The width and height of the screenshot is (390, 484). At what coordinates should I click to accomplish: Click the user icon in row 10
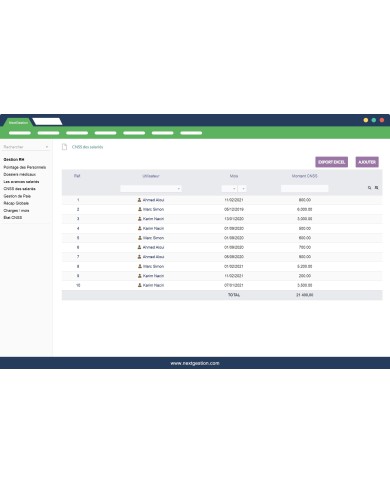(x=140, y=285)
